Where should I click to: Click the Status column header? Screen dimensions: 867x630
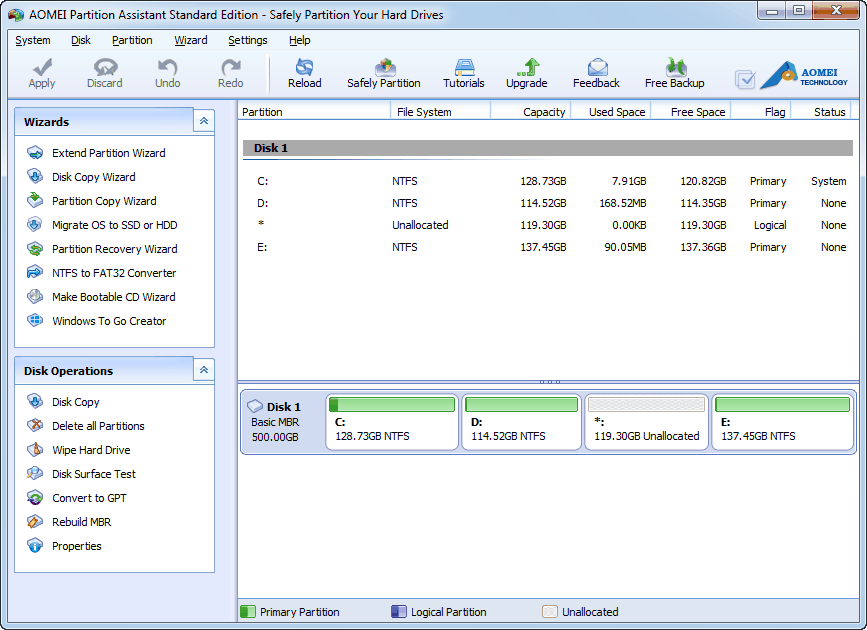821,112
